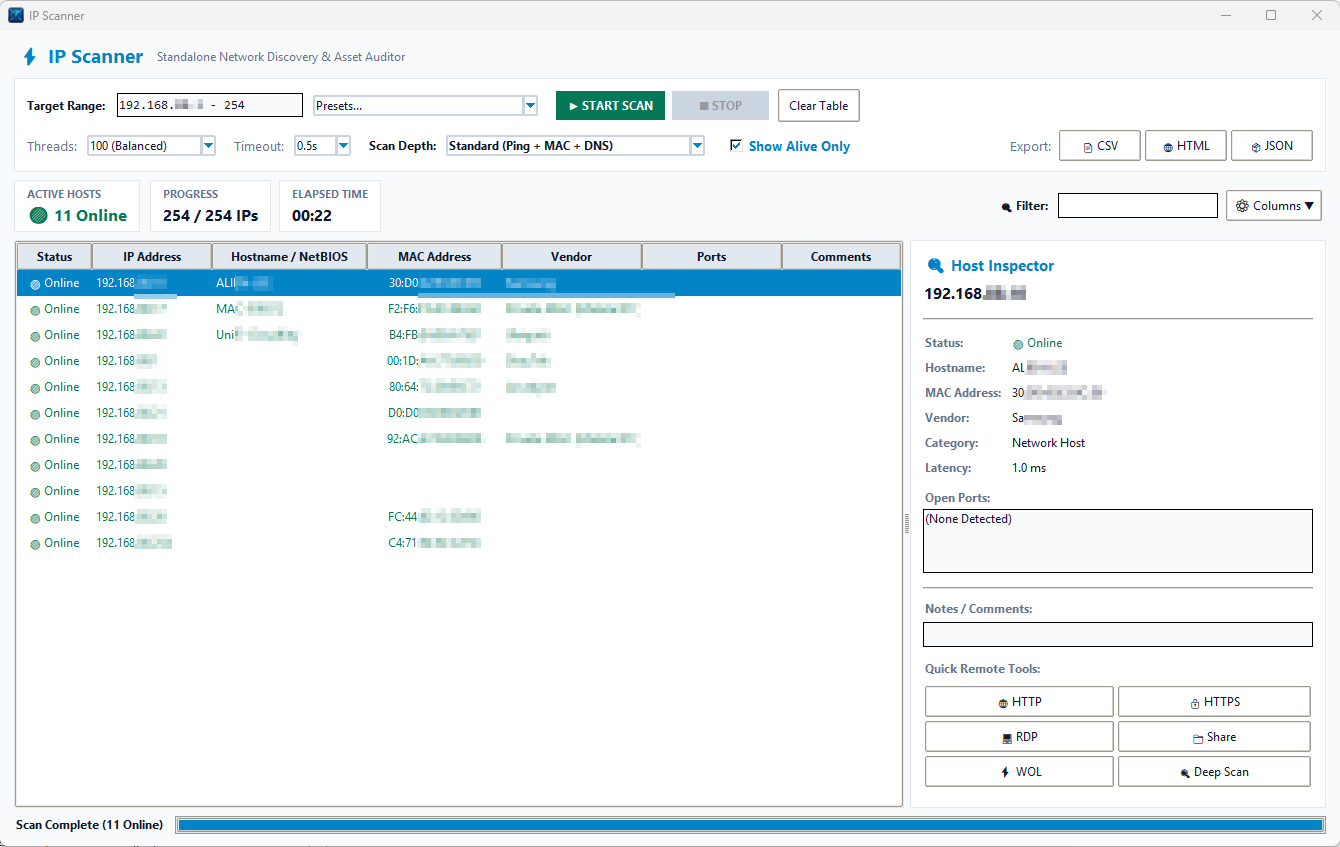1340x847 pixels.
Task: Click status icon of the 80:64 MAC row
Action: pyautogui.click(x=35, y=388)
